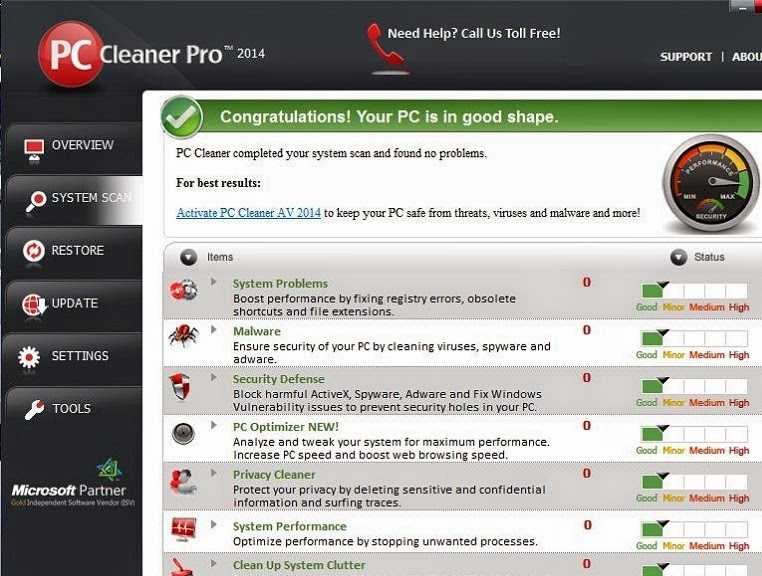Viewport: 762px width, 576px height.
Task: Expand the System Performance row
Action: tap(213, 524)
